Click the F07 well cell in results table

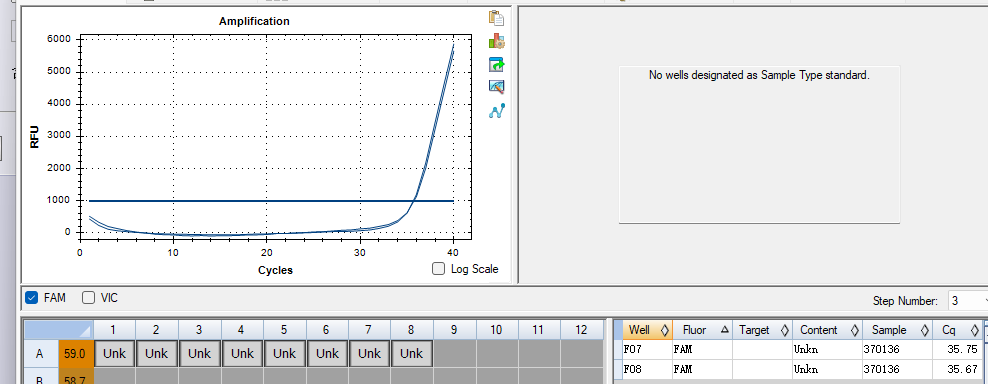pos(648,349)
